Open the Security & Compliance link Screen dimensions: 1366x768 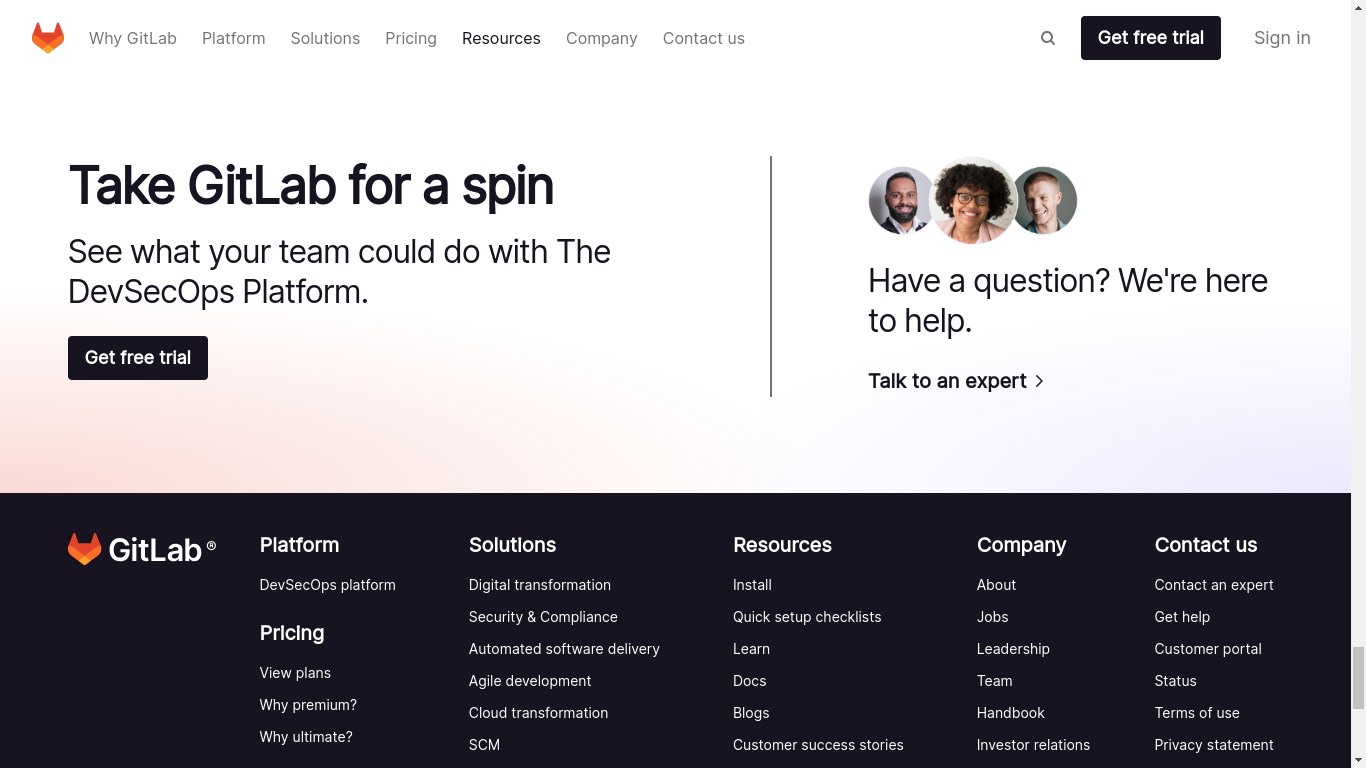543,617
